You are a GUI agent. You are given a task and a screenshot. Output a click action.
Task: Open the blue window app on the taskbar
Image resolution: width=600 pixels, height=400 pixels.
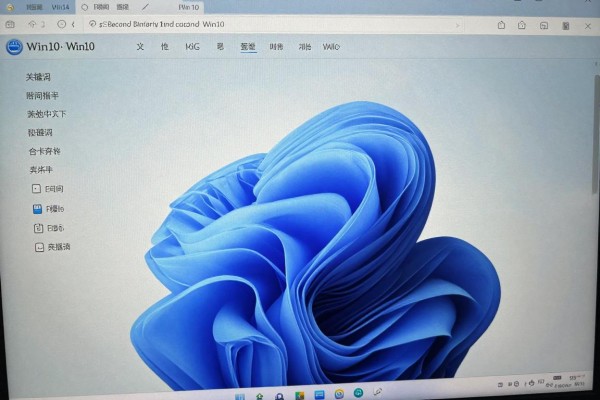coord(319,395)
